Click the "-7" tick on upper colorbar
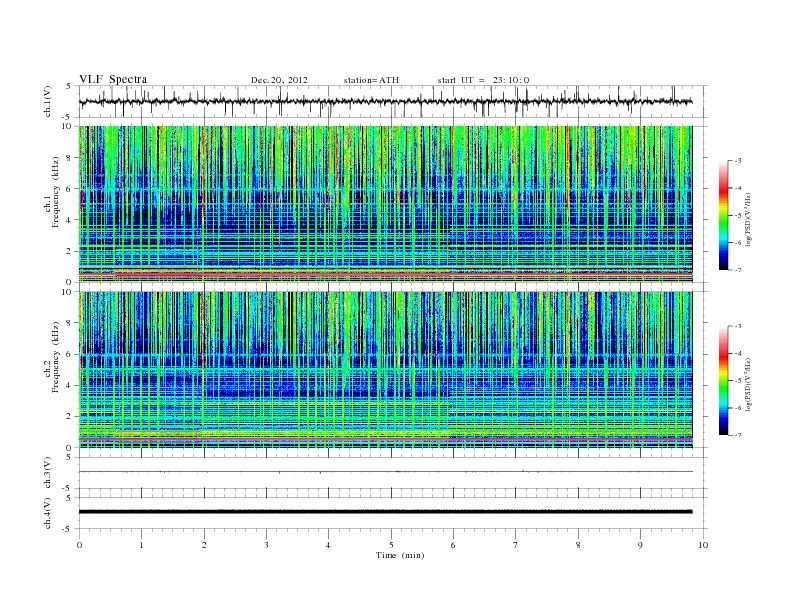The width and height of the screenshot is (792, 612). point(737,270)
